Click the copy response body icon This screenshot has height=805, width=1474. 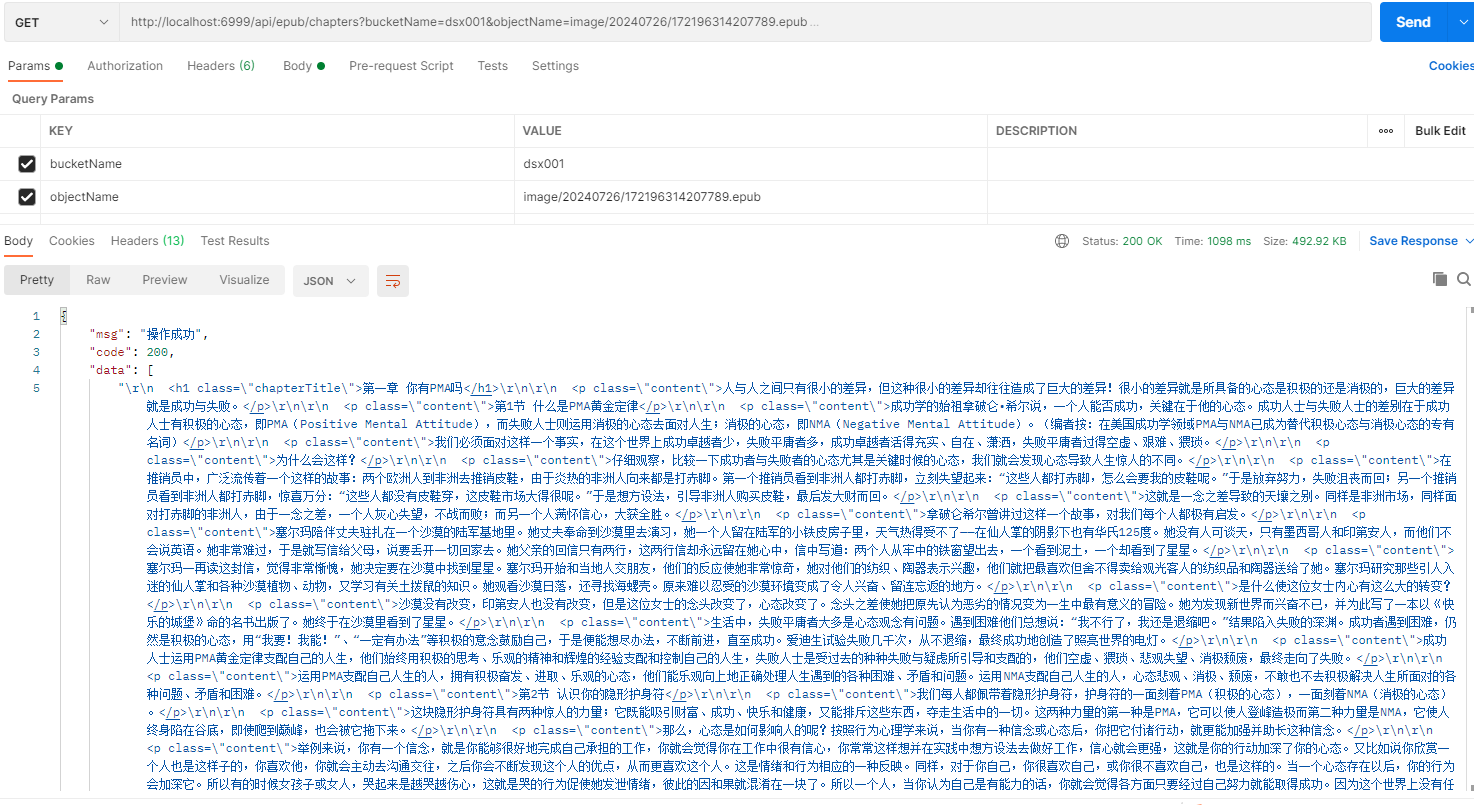1439,280
